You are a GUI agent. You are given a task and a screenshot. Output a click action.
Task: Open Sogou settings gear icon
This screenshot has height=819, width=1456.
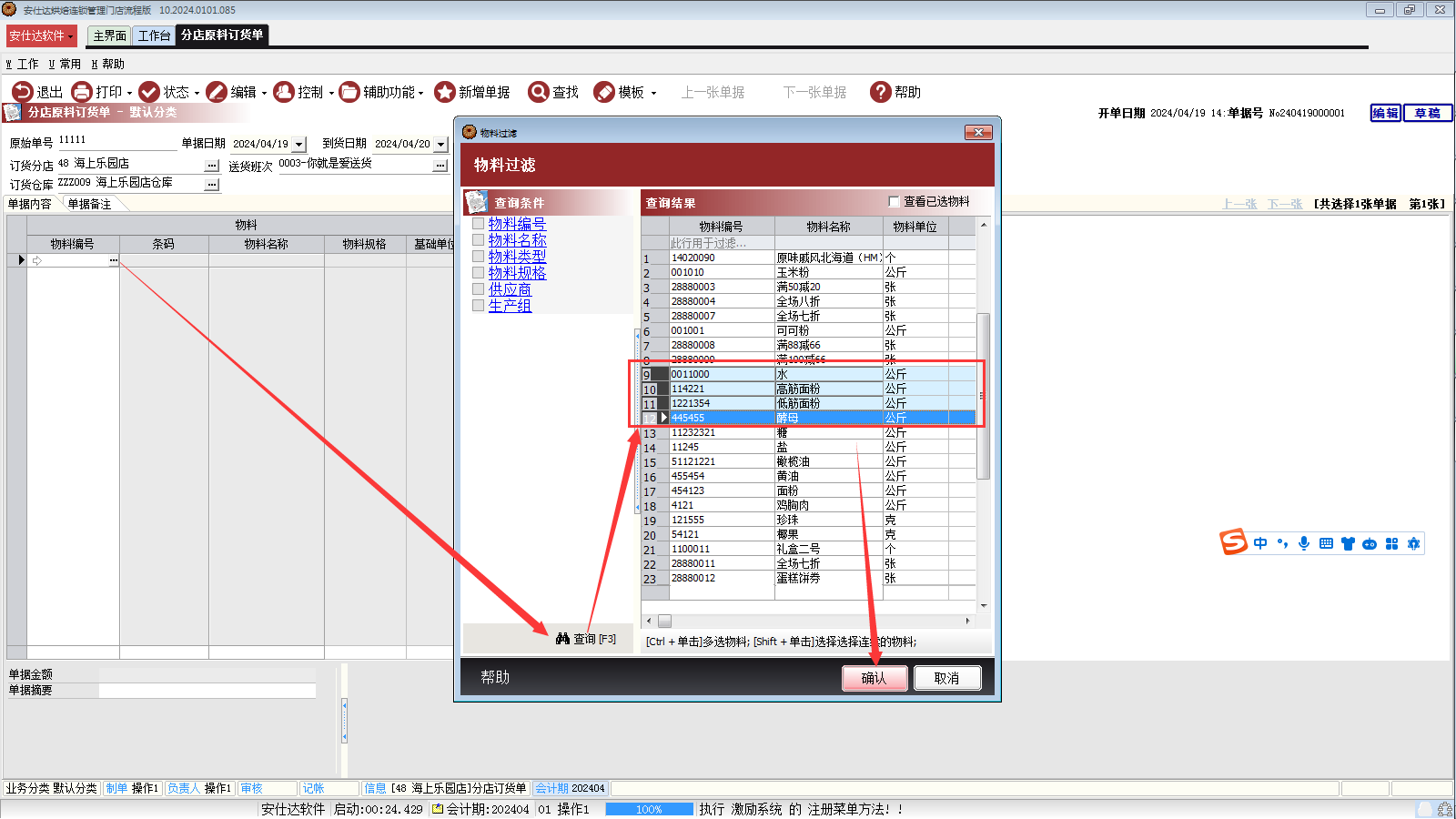click(1413, 543)
